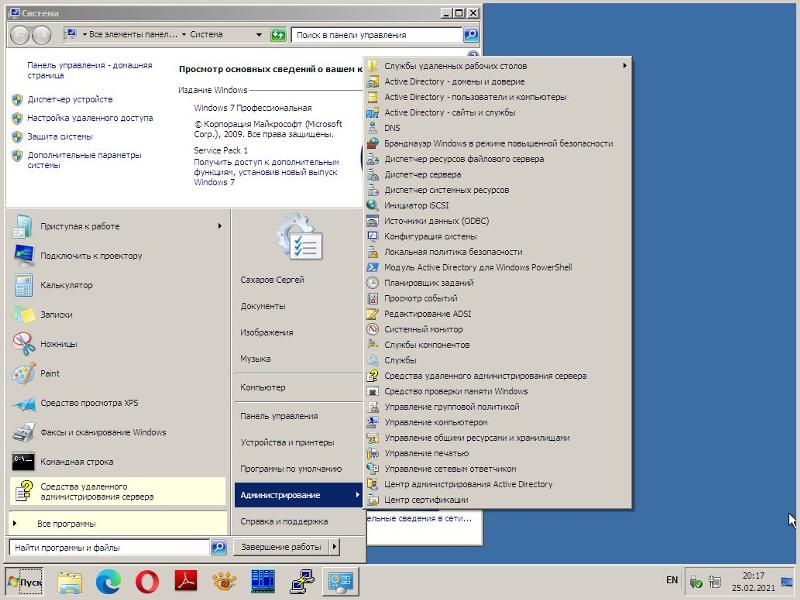Screen dimensions: 800x600
Task: Open Записки sticky notes
Action: click(117, 315)
